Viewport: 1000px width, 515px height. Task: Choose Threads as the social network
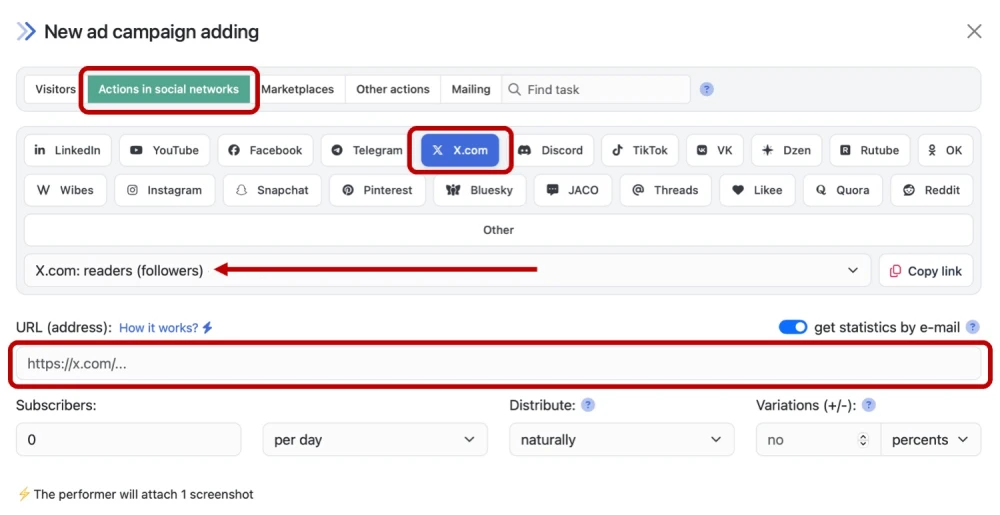[665, 190]
